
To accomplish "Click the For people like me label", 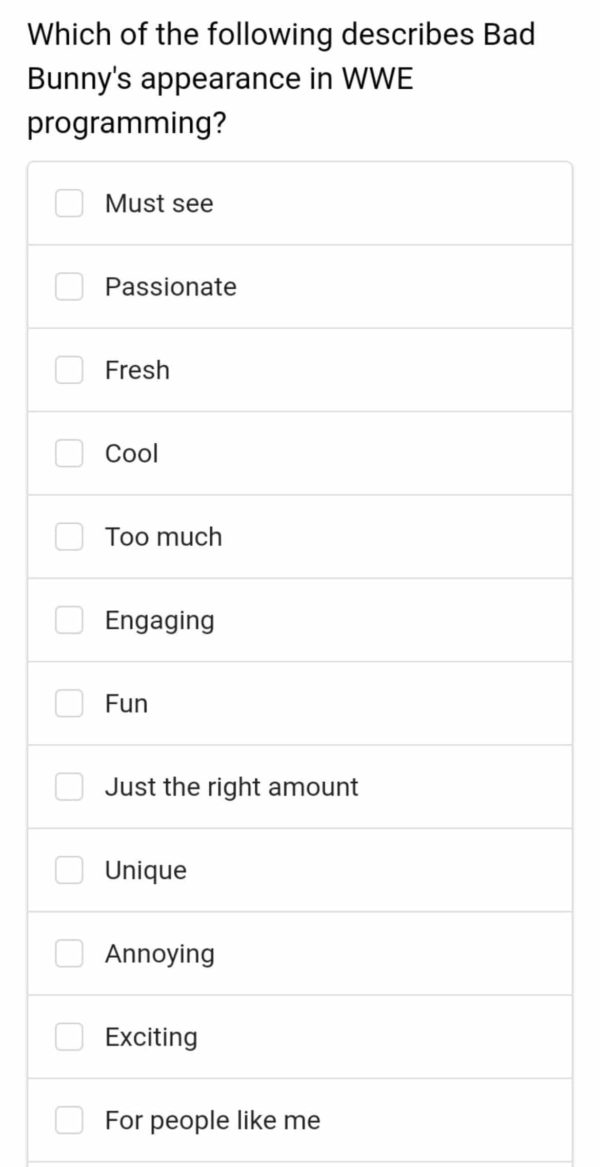I will 213,1121.
